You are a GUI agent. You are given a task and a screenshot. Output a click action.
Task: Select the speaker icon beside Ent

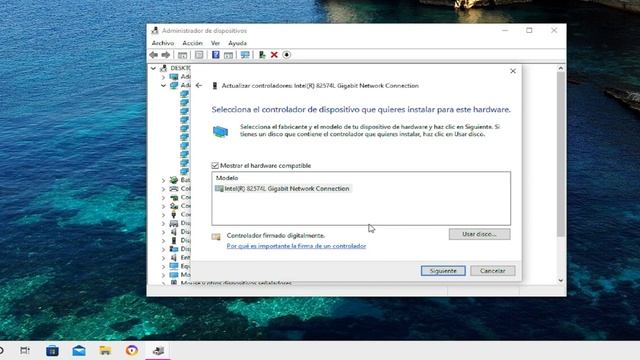click(174, 258)
